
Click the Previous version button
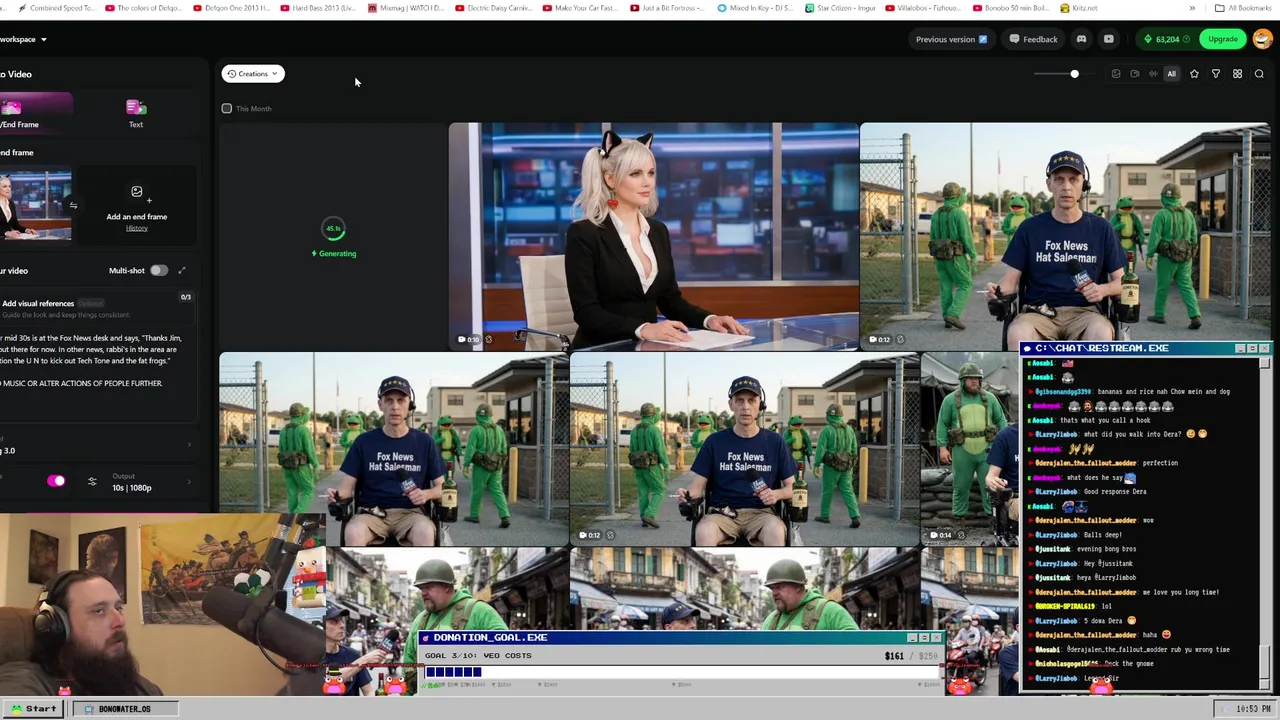[951, 39]
